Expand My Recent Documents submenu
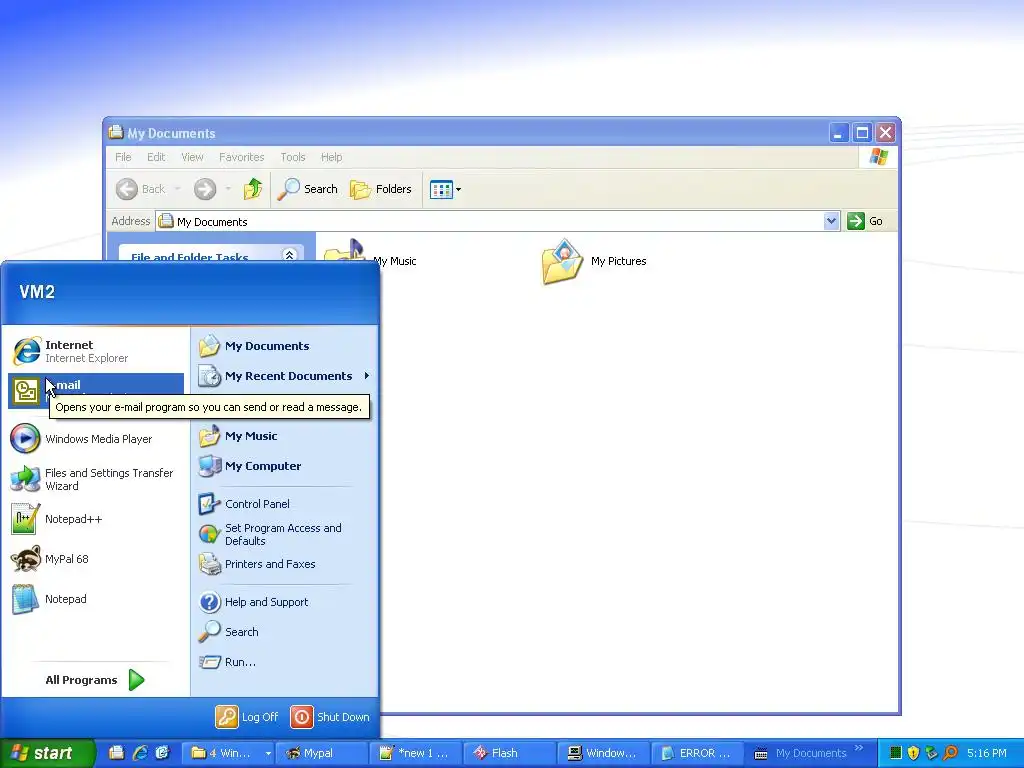Image resolution: width=1024 pixels, height=768 pixels. [x=285, y=376]
